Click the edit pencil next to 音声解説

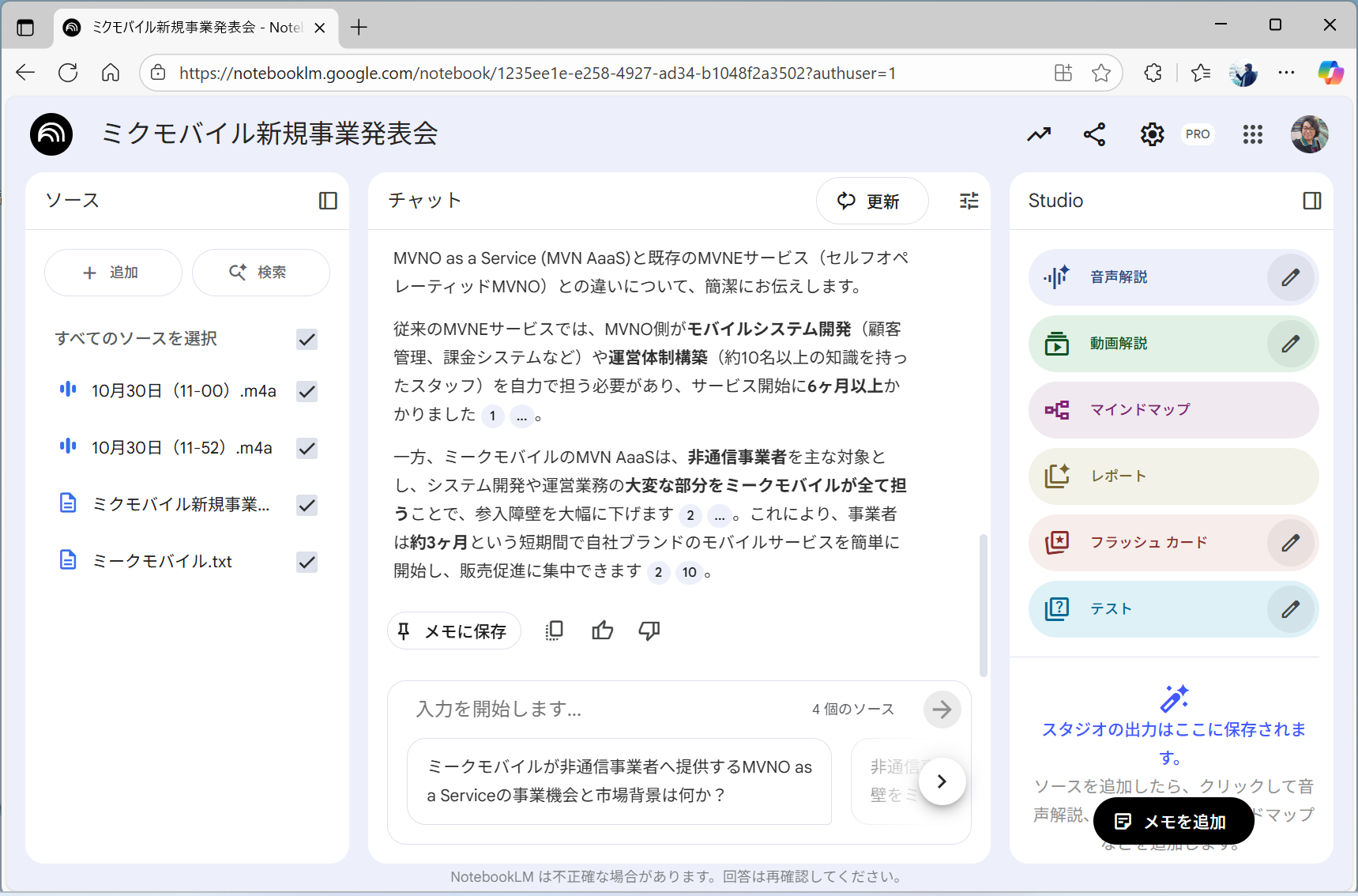[x=1290, y=277]
